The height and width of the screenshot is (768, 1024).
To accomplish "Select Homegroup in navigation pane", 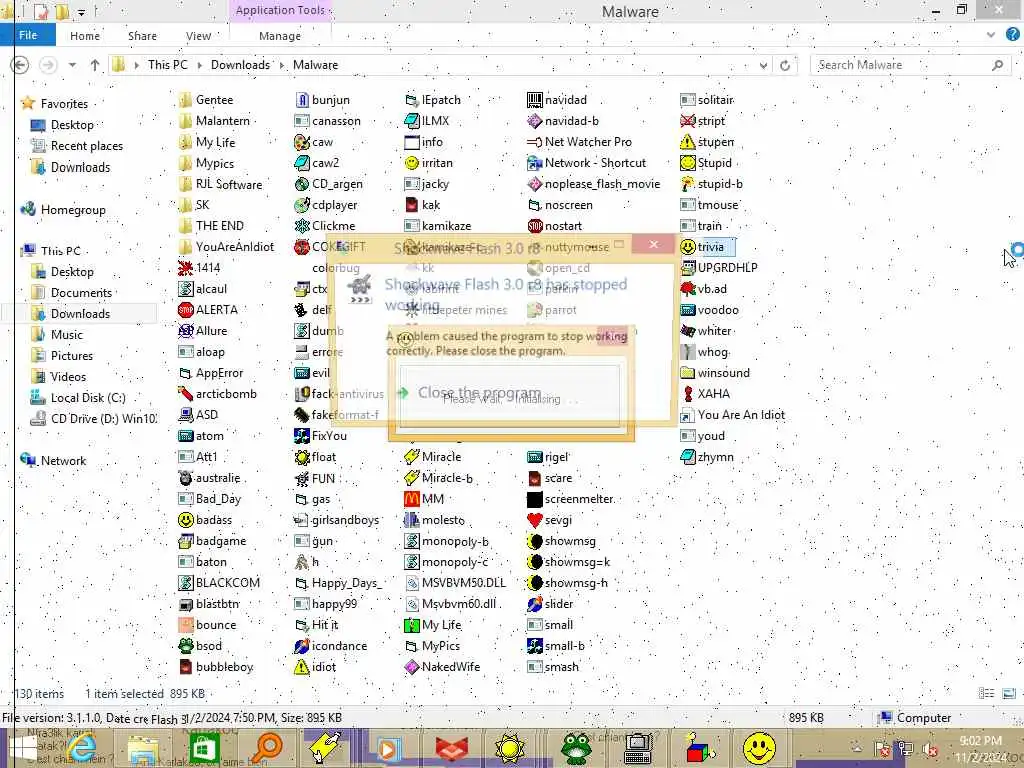I will pyautogui.click(x=72, y=210).
